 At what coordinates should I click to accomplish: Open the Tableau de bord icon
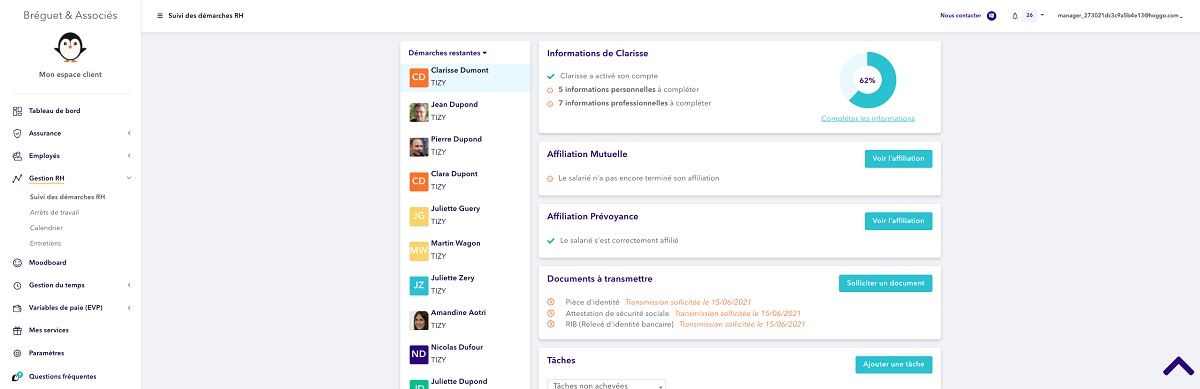pos(18,111)
